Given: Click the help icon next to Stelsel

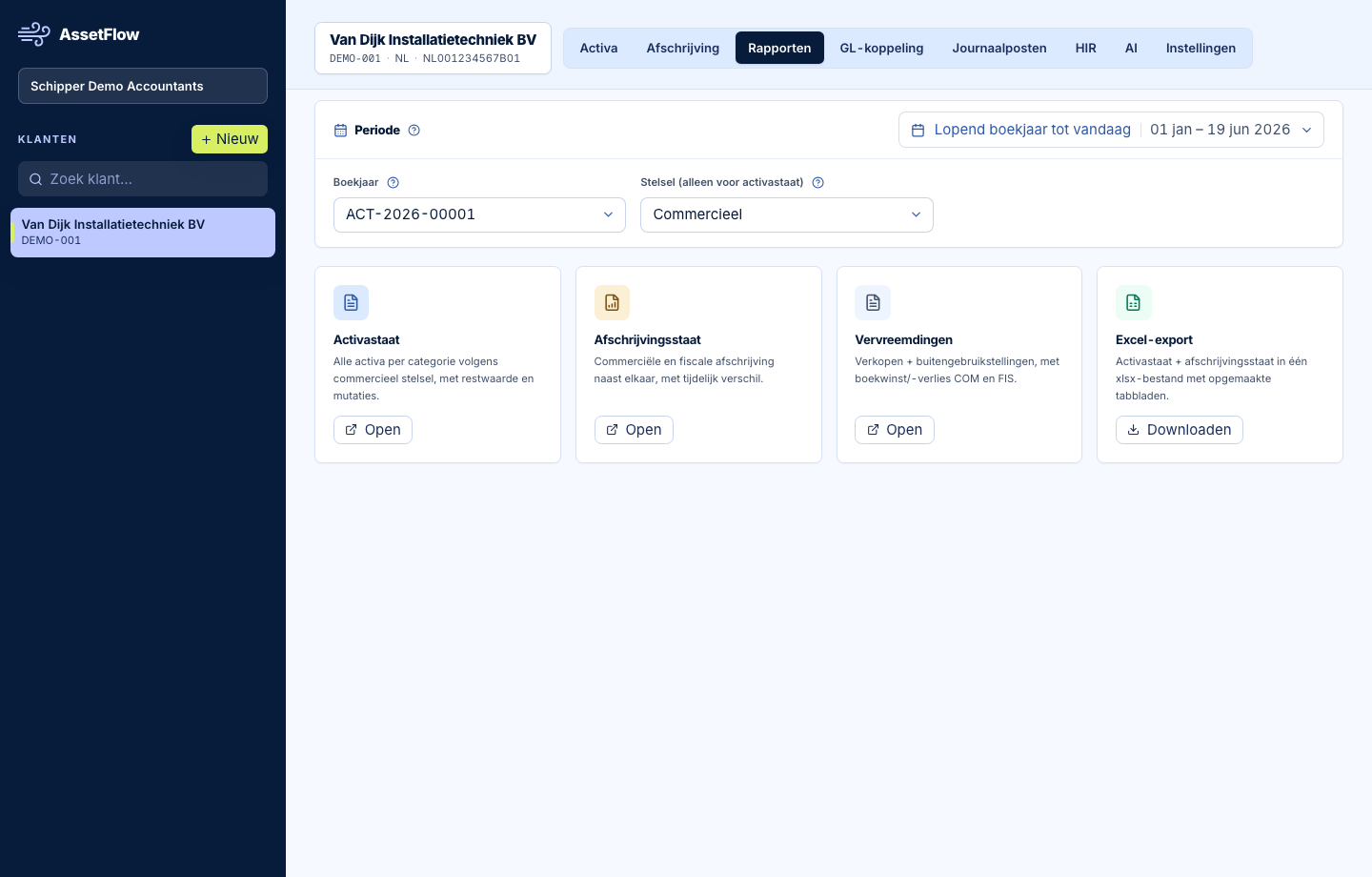Looking at the screenshot, I should [817, 182].
